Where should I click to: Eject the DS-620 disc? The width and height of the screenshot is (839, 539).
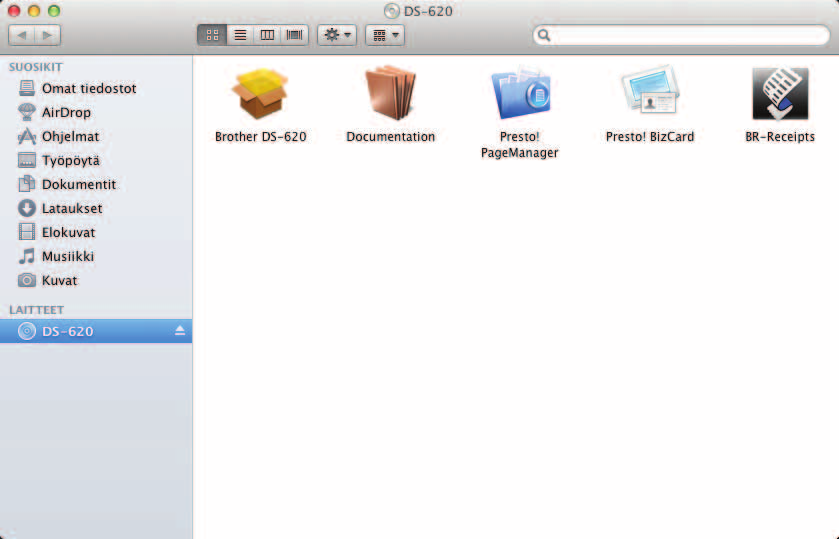tap(180, 331)
